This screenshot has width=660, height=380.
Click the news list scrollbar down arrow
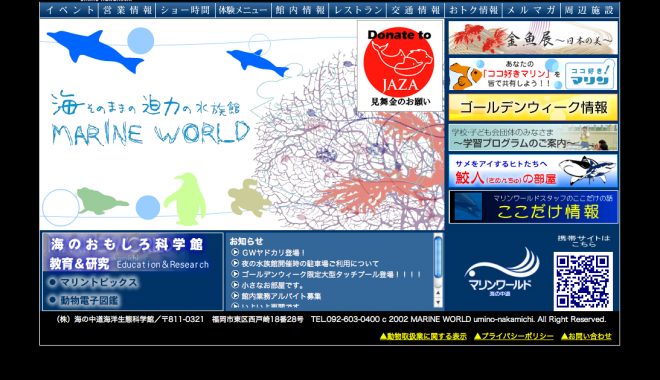pyautogui.click(x=438, y=303)
